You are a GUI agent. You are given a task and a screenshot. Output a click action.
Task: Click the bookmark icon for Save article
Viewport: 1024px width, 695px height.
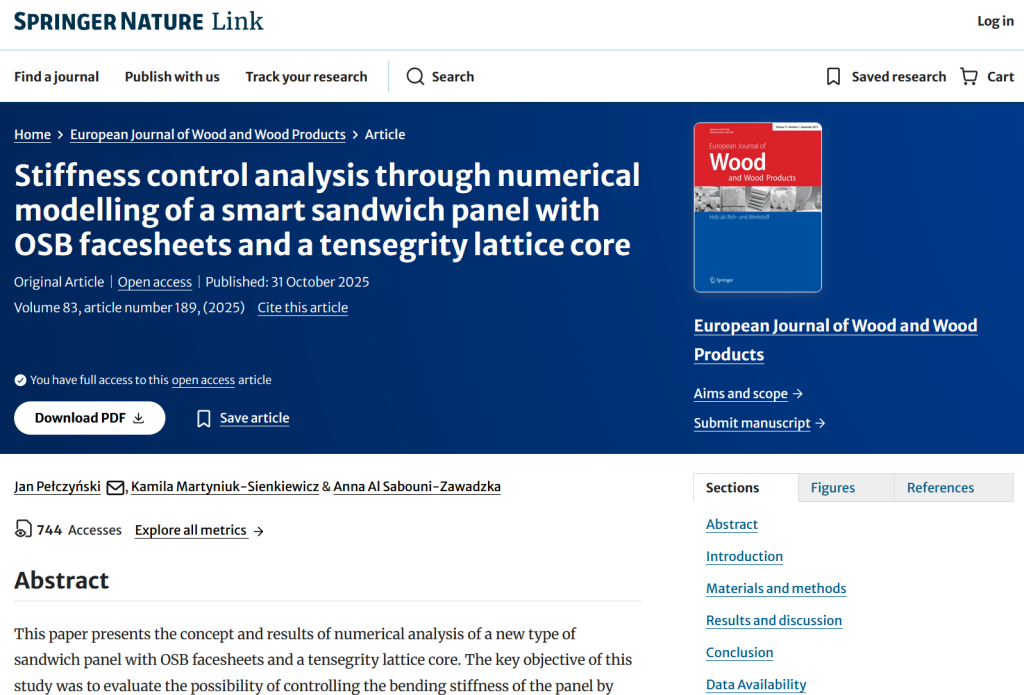coord(204,418)
